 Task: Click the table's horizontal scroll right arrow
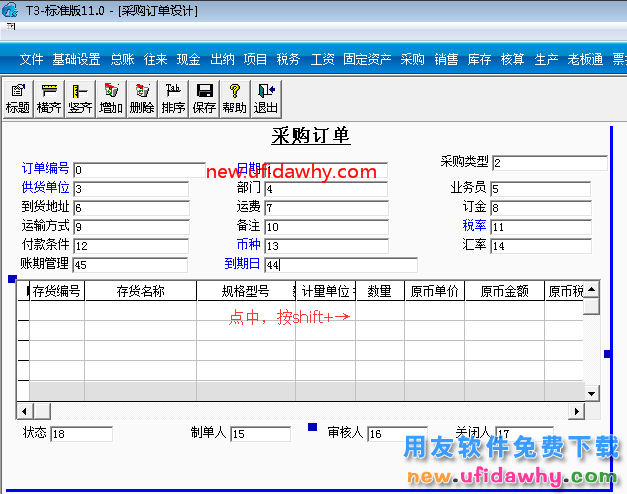576,411
